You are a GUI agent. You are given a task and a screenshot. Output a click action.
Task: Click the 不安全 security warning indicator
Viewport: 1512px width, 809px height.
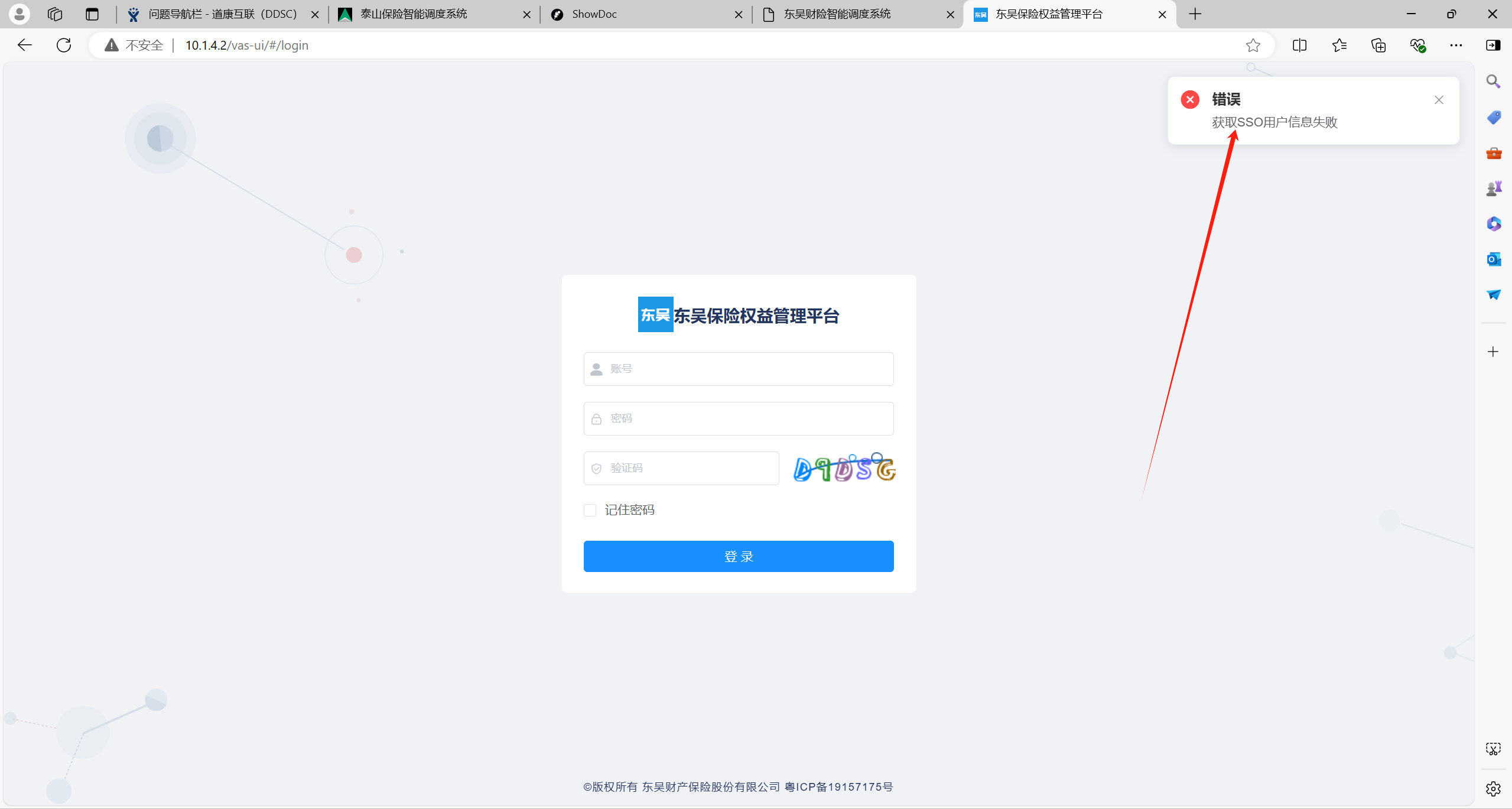[x=134, y=45]
